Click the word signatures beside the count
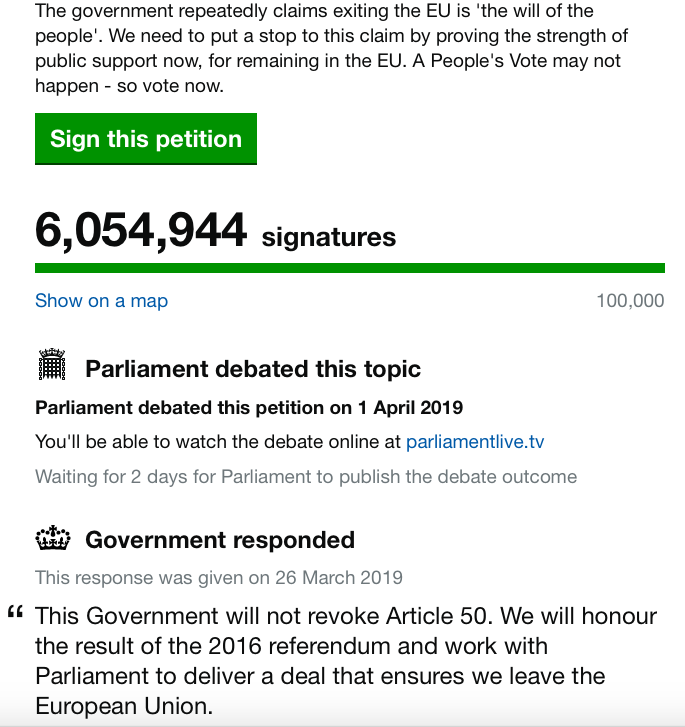The width and height of the screenshot is (685, 727). click(x=329, y=238)
